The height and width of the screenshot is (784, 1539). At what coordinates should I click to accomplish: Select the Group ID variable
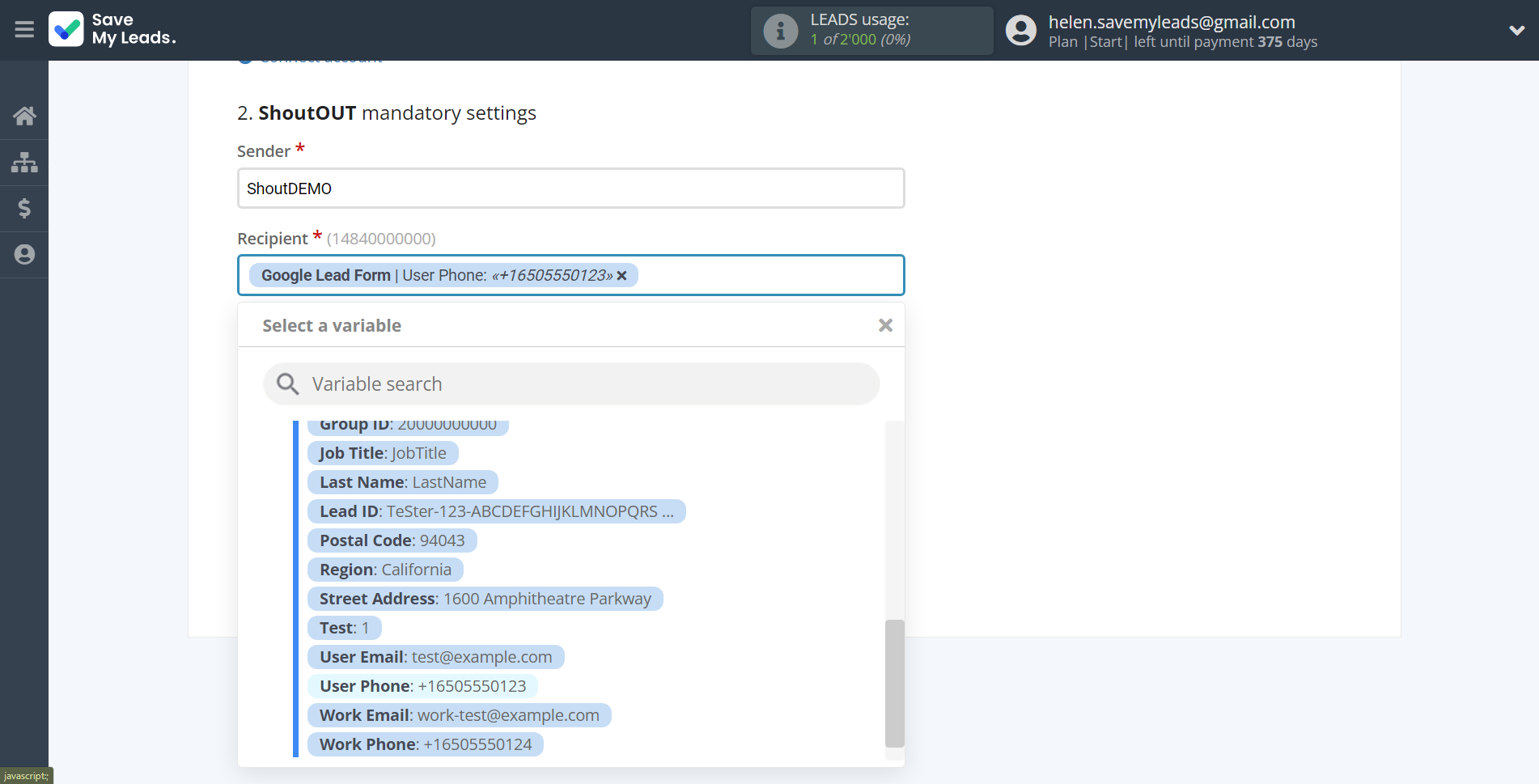[408, 426]
